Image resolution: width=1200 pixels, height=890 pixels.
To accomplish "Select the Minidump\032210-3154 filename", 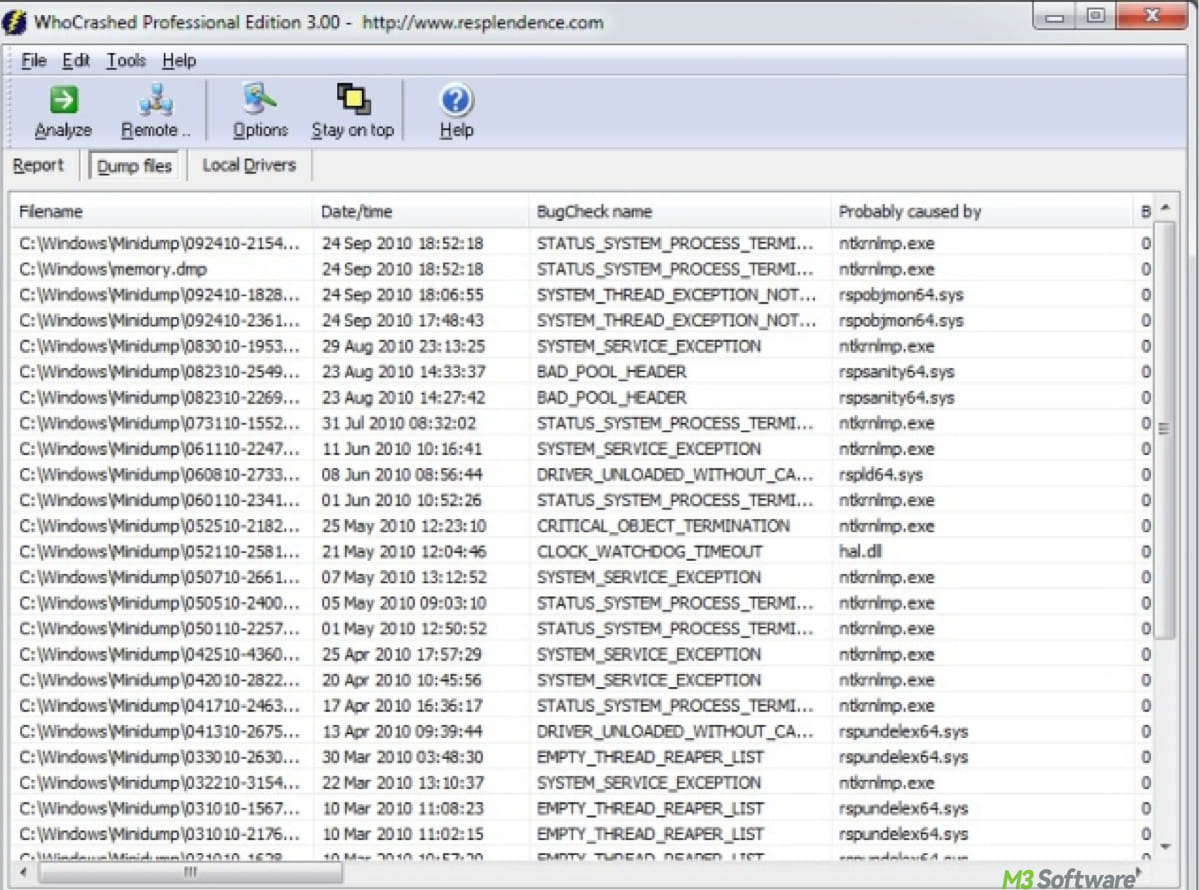I will tap(159, 783).
